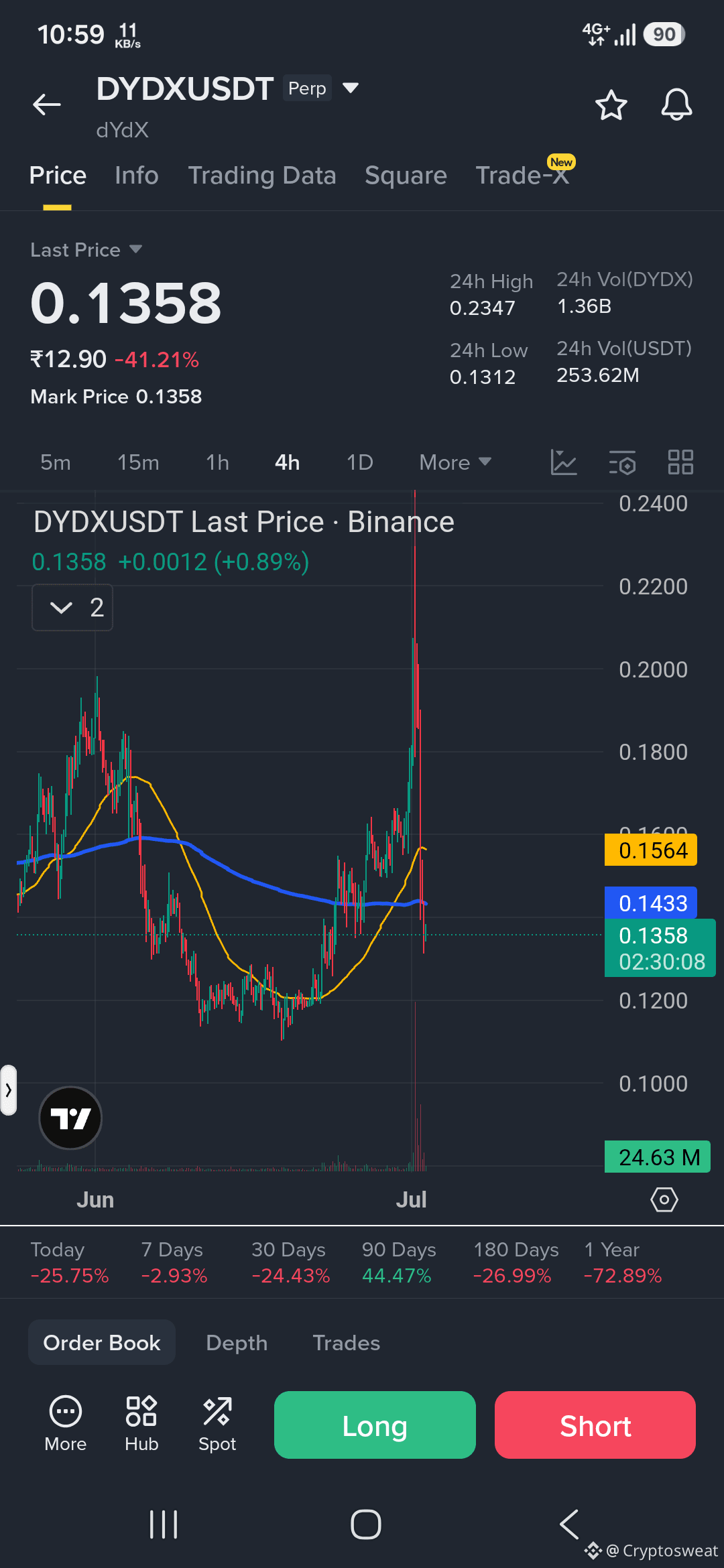Select the 5m timeframe
This screenshot has height=1568, width=724.
(x=55, y=462)
